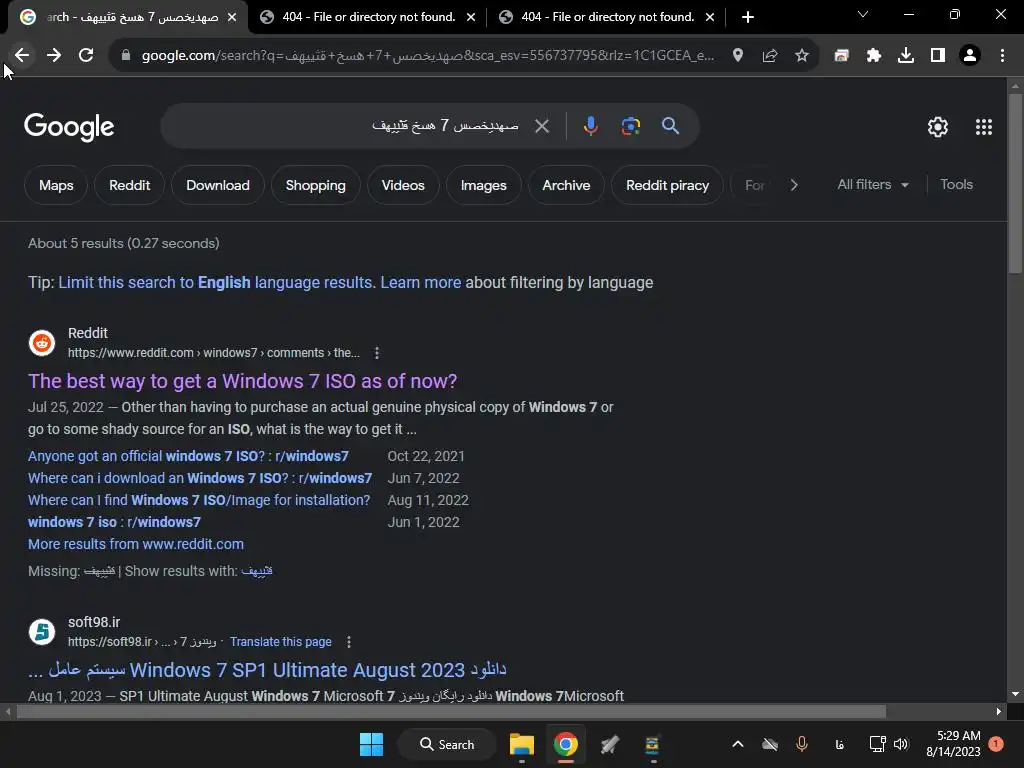Go forward using the browser forward arrow
Viewport: 1024px width, 768px height.
54,56
